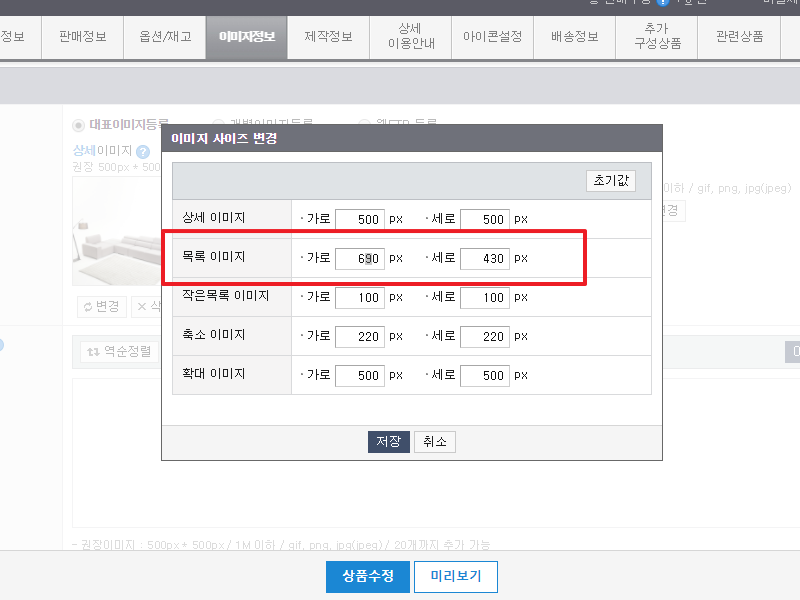Viewport: 800px width, 600px height.
Task: Click the refresh icon on the 변경 button
Action: (x=88, y=307)
